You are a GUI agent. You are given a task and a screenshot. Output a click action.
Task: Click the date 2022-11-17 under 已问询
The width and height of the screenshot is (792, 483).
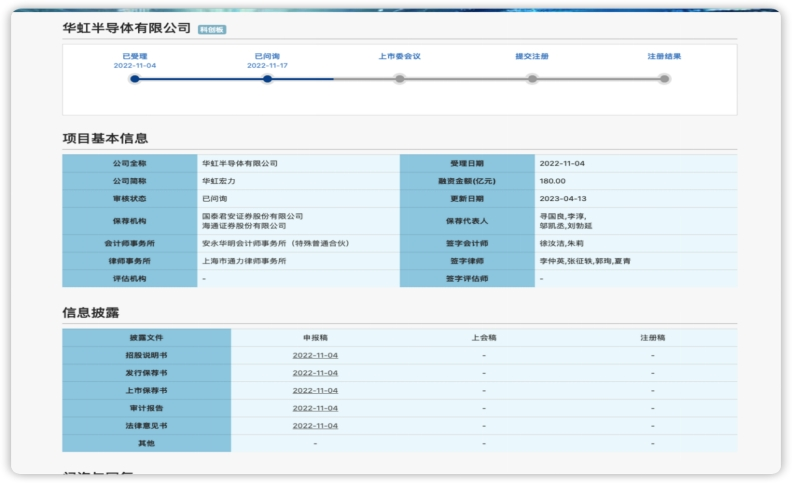[x=267, y=66]
